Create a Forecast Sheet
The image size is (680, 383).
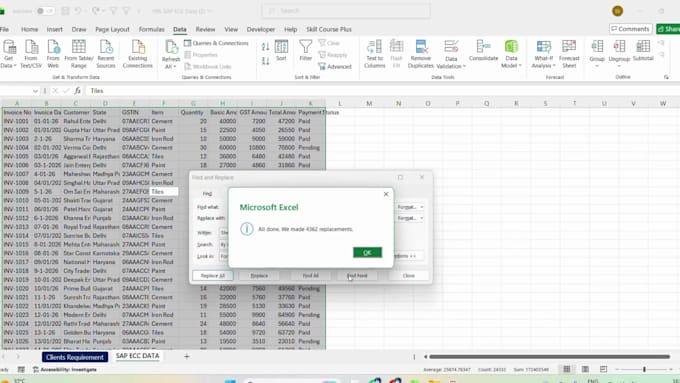click(x=569, y=54)
